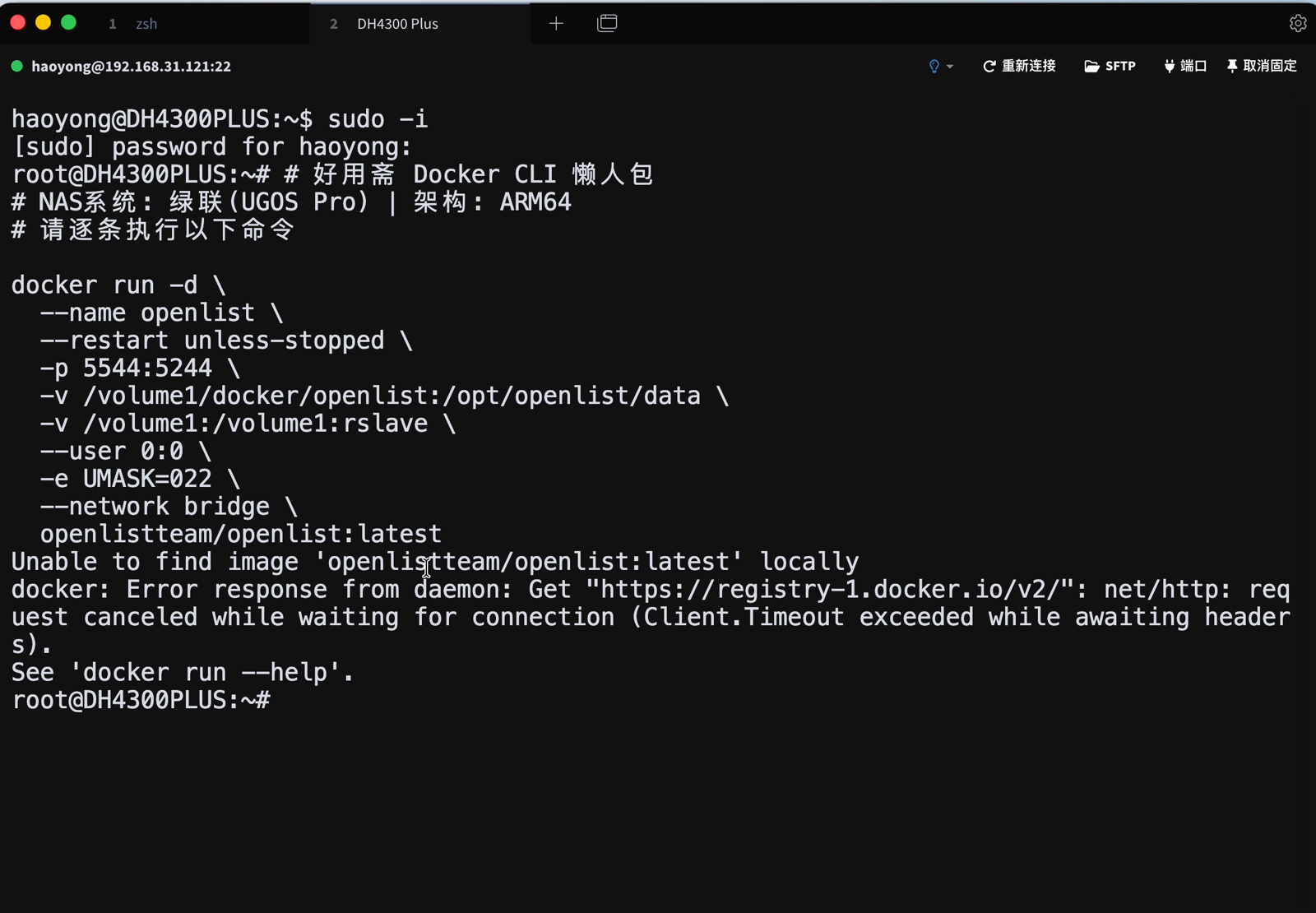Open 端口 port forwarding
The height and width of the screenshot is (913, 1316).
(1185, 66)
